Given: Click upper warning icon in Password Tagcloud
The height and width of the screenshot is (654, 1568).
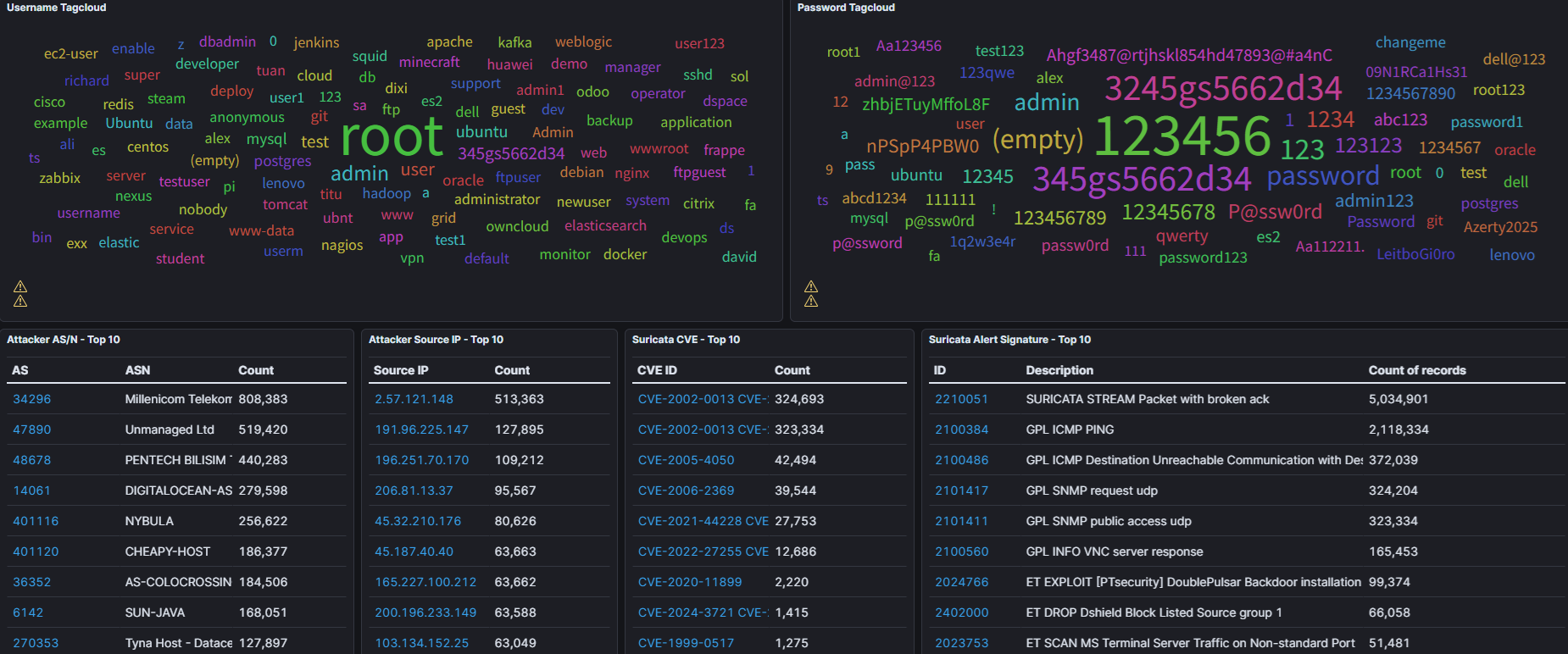Looking at the screenshot, I should pyautogui.click(x=811, y=287).
